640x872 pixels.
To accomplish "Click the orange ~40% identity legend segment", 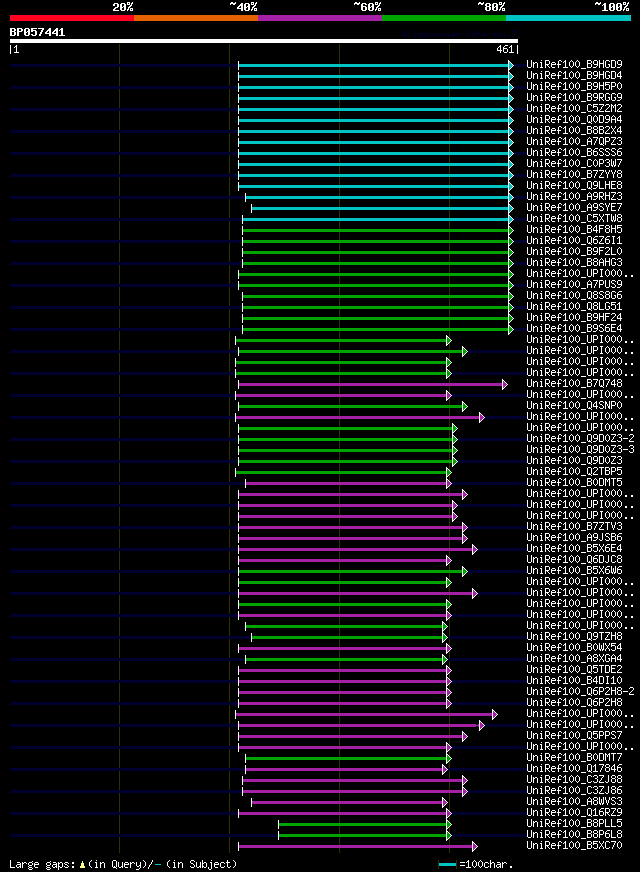I will point(196,18).
